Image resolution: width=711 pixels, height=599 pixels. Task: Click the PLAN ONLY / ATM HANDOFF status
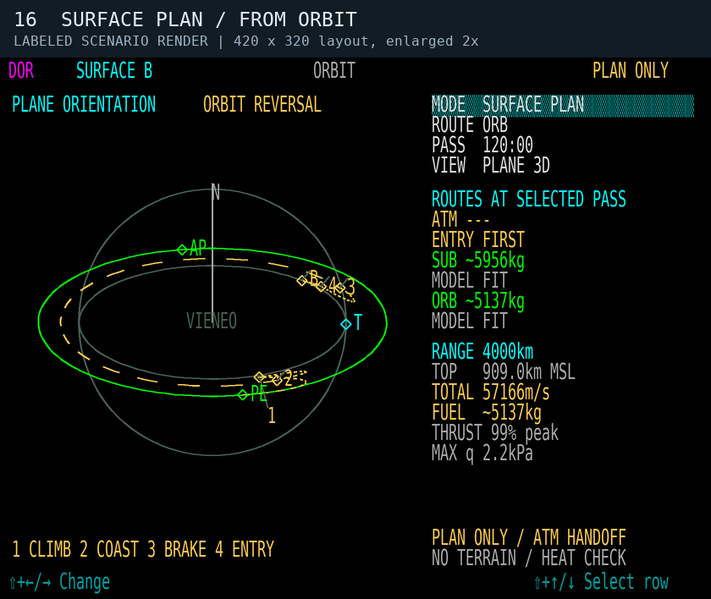click(529, 538)
